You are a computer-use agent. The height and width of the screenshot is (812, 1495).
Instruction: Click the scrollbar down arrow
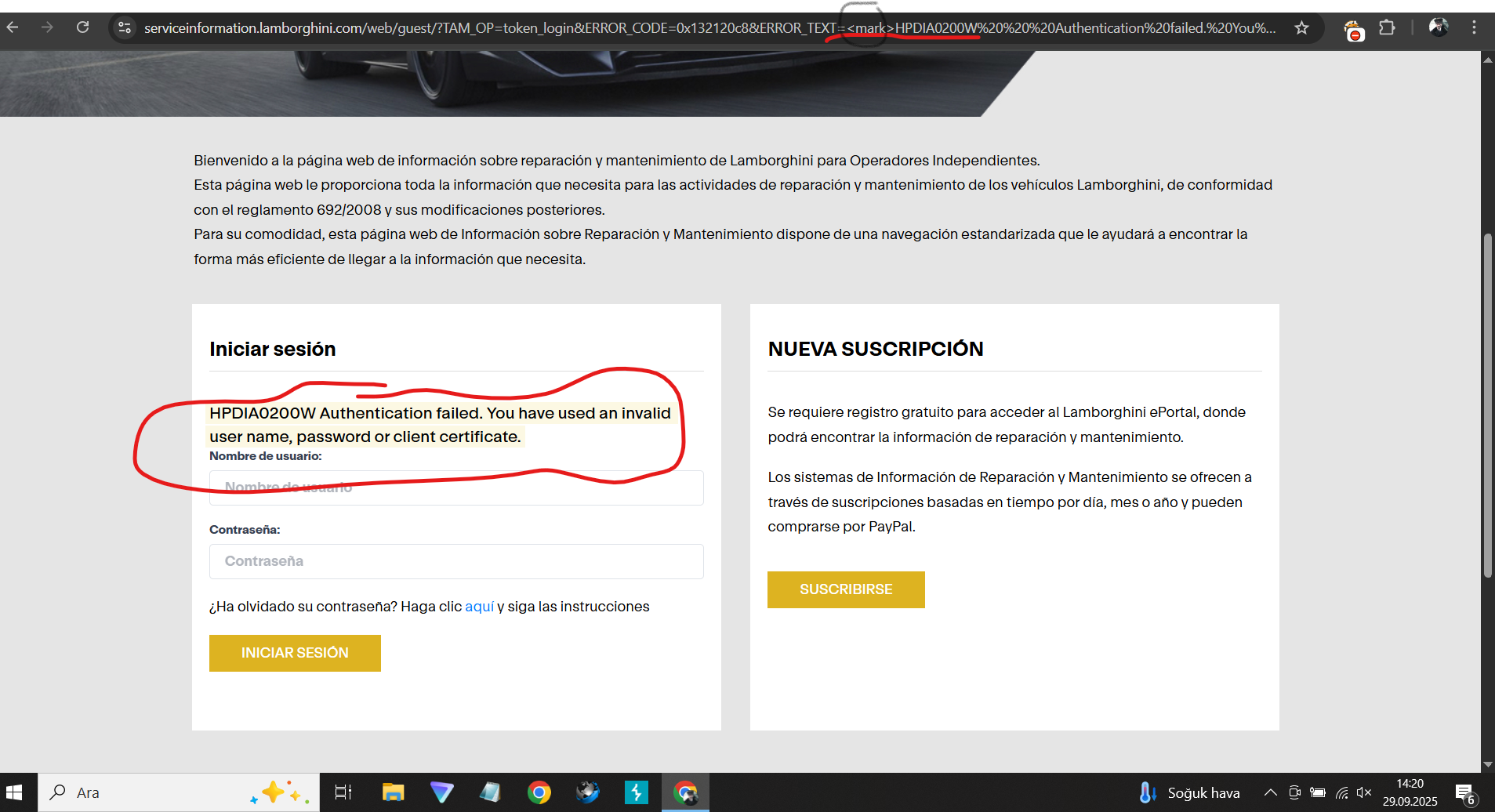pyautogui.click(x=1487, y=765)
